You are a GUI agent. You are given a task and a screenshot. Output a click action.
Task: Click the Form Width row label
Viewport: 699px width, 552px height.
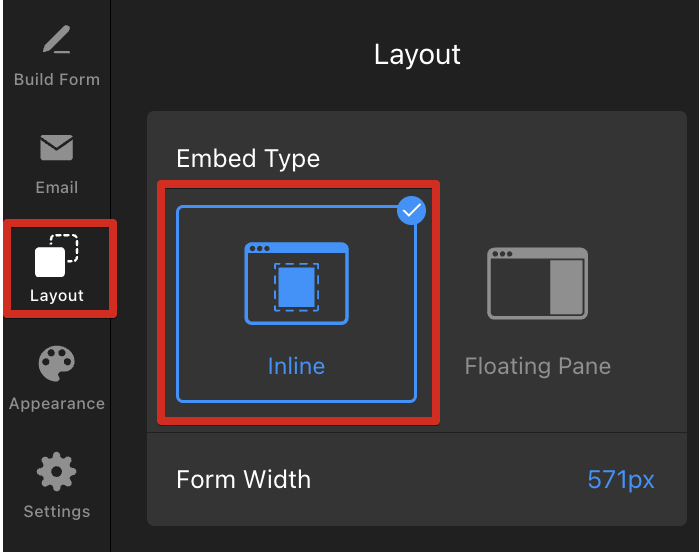pos(243,479)
